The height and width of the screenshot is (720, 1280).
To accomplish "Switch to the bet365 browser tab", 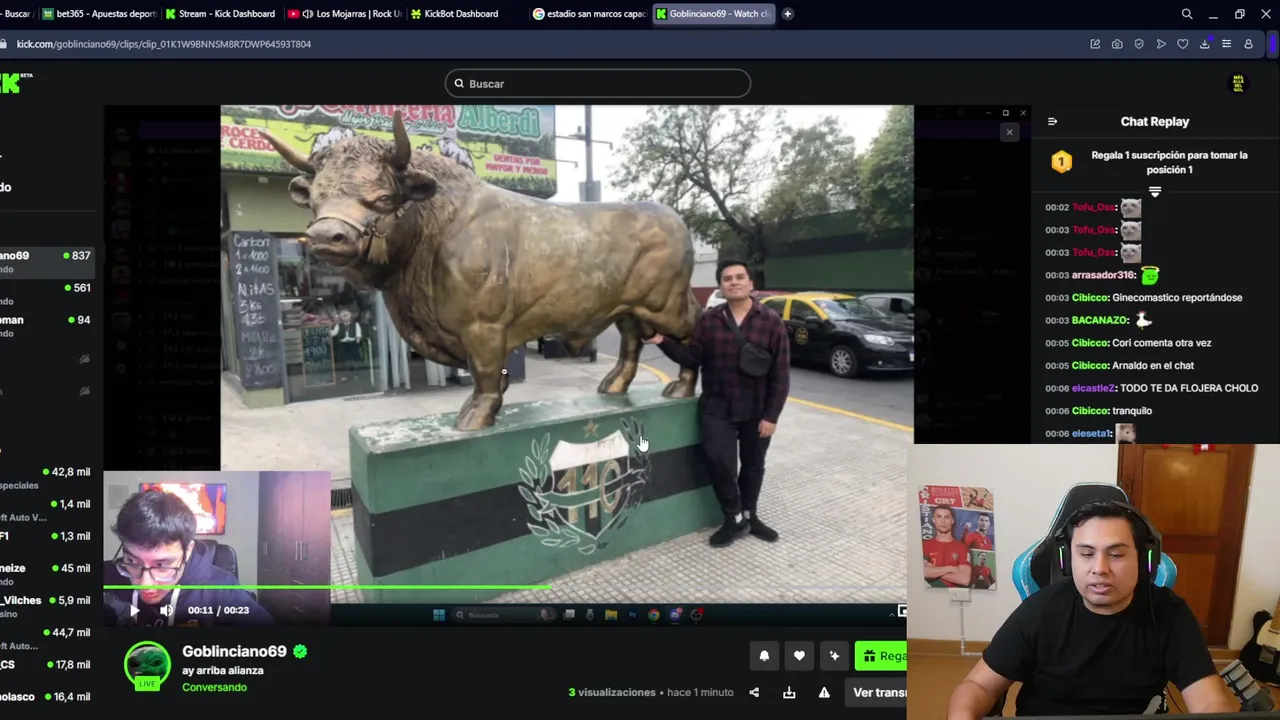I will tap(100, 14).
